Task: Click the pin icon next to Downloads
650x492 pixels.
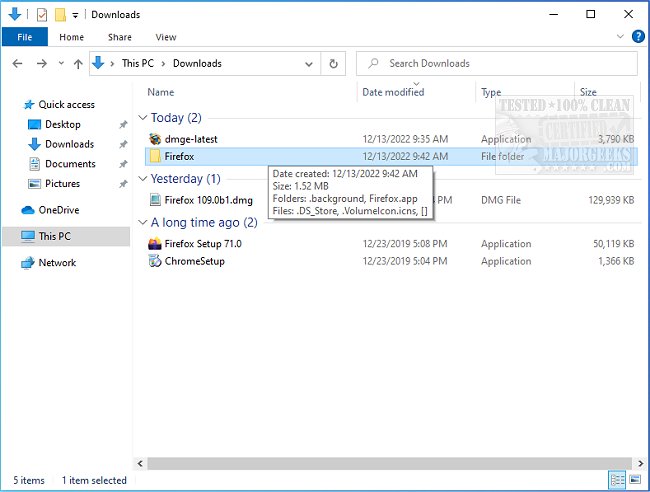Action: click(123, 144)
